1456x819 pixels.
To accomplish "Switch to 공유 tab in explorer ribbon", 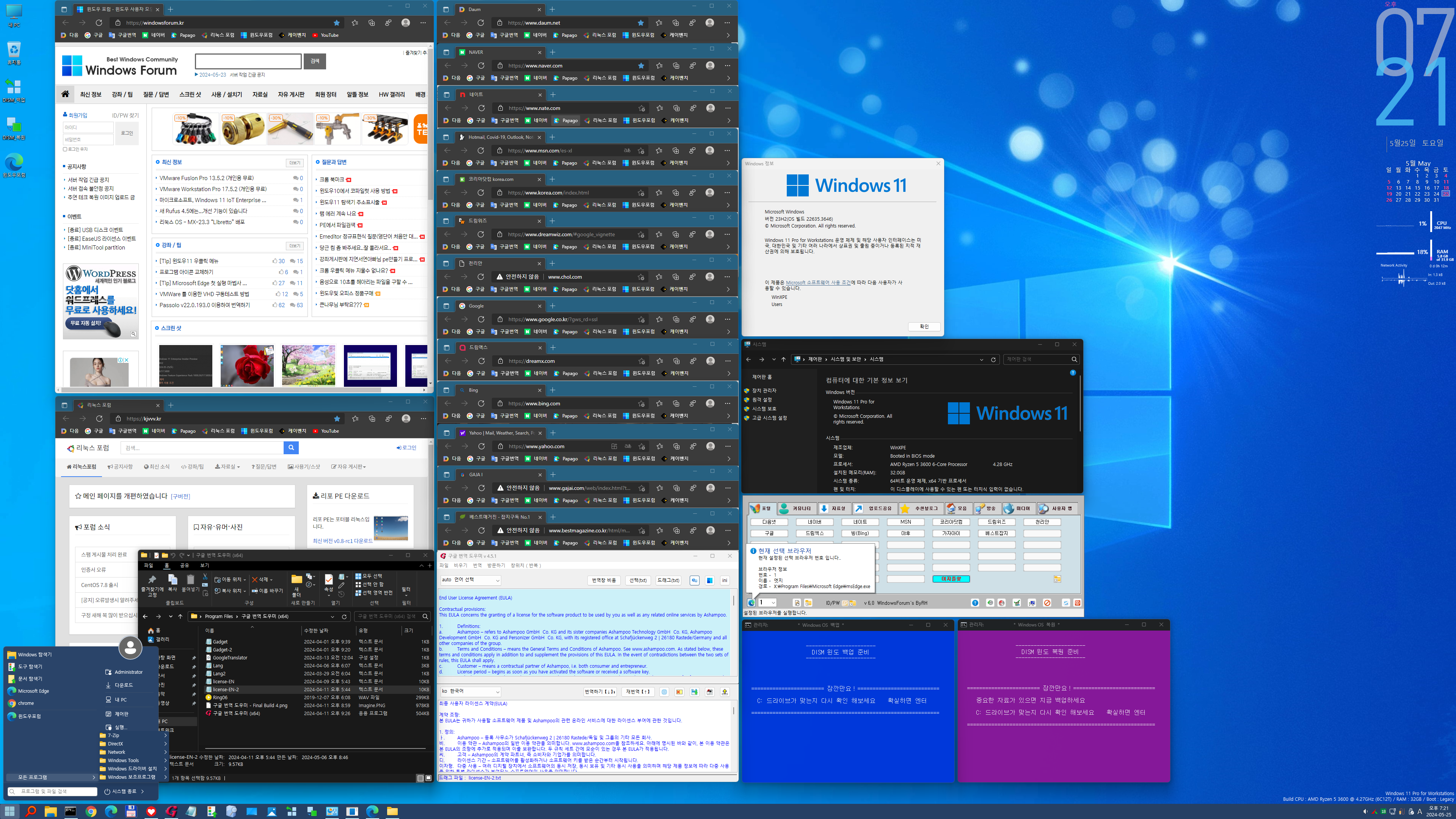I will (184, 565).
